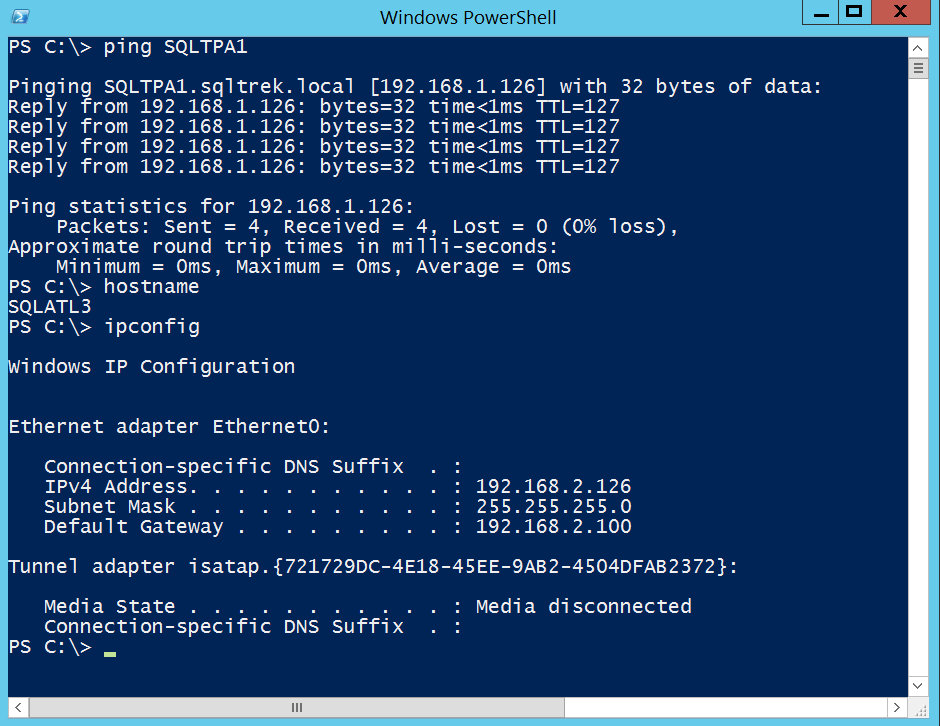The height and width of the screenshot is (726, 940).
Task: Click the 'ping SQLTPA1' command text
Action: (x=175, y=47)
